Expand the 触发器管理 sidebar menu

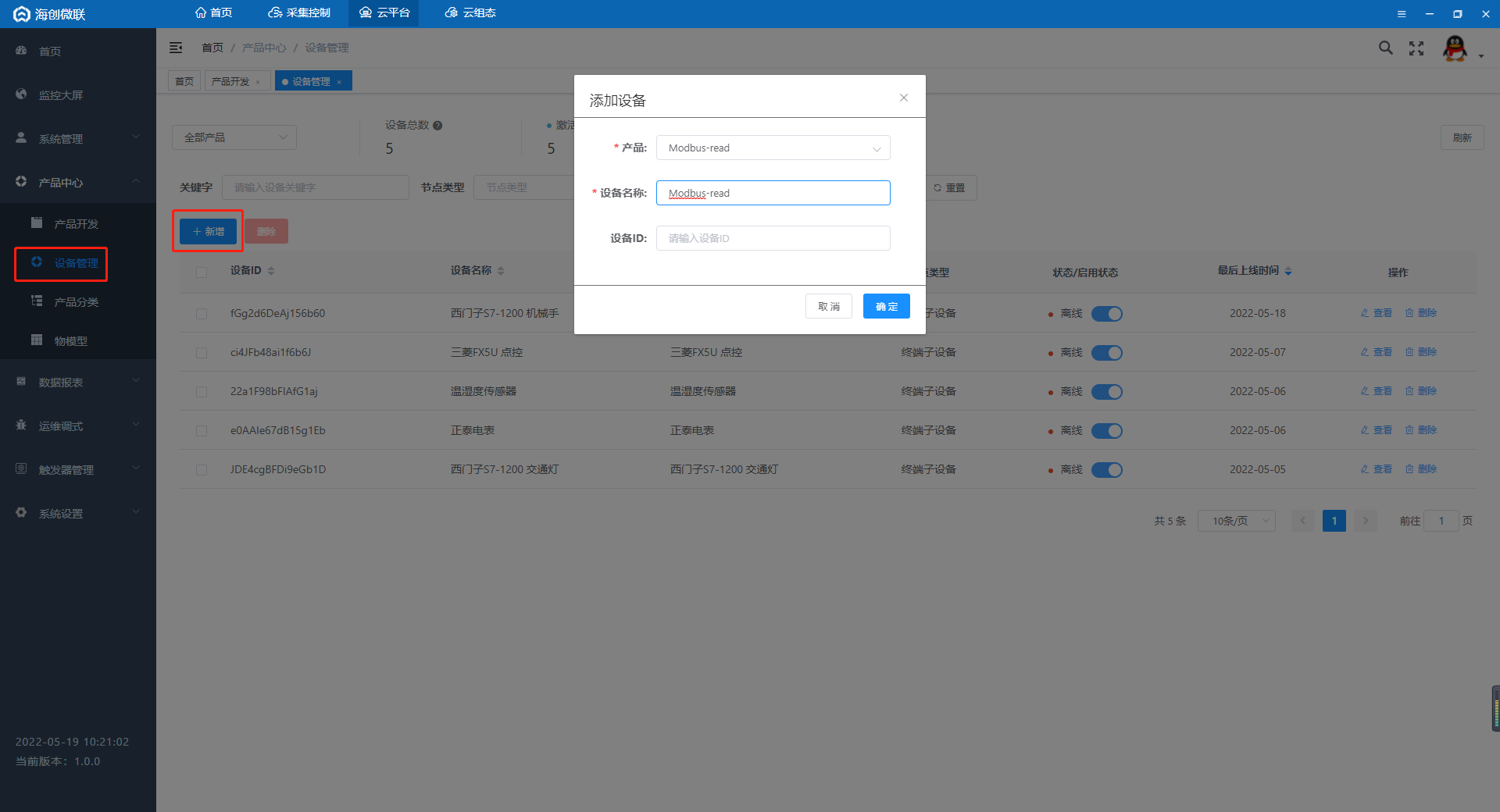[x=78, y=469]
